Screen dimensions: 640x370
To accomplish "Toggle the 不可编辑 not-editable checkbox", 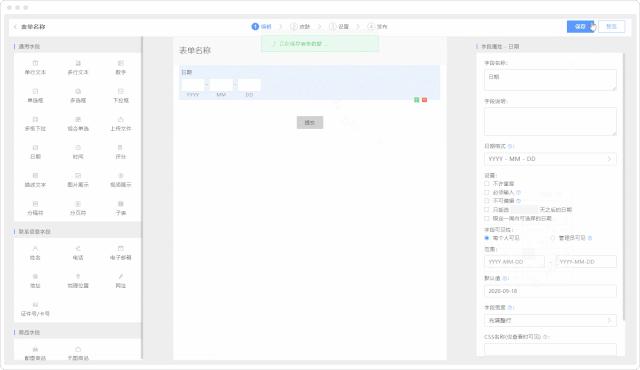I will pos(487,201).
